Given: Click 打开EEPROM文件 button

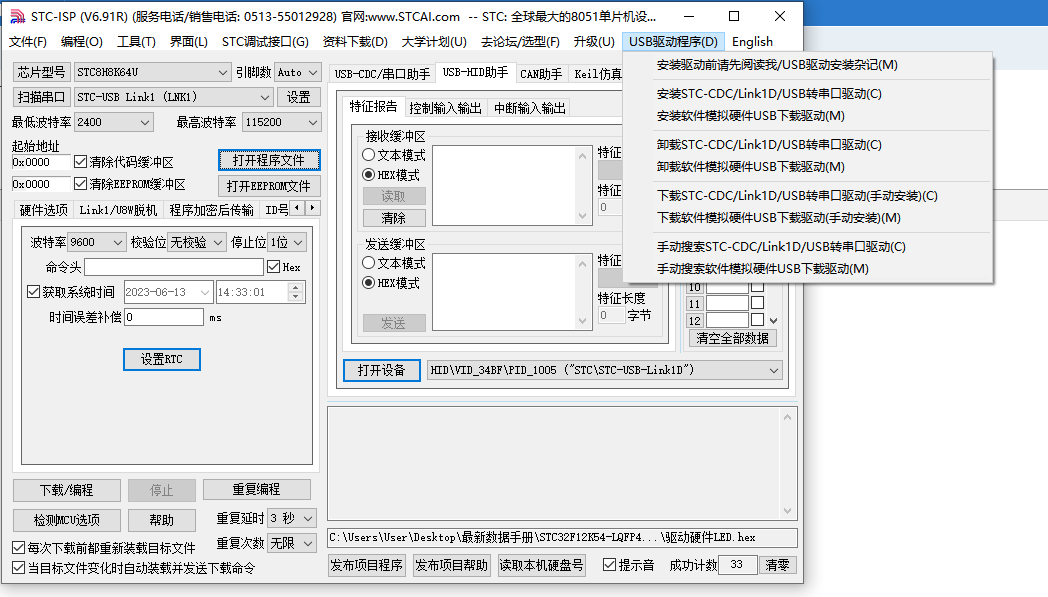Looking at the screenshot, I should click(269, 186).
